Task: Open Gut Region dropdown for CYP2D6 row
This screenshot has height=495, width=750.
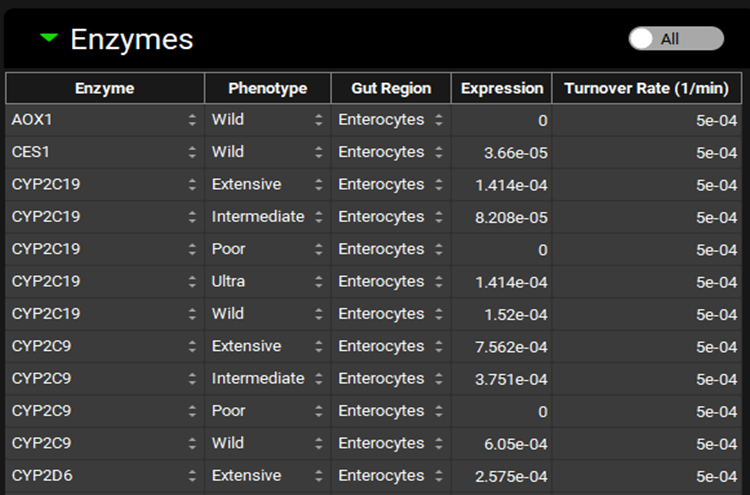Action: pyautogui.click(x=439, y=476)
